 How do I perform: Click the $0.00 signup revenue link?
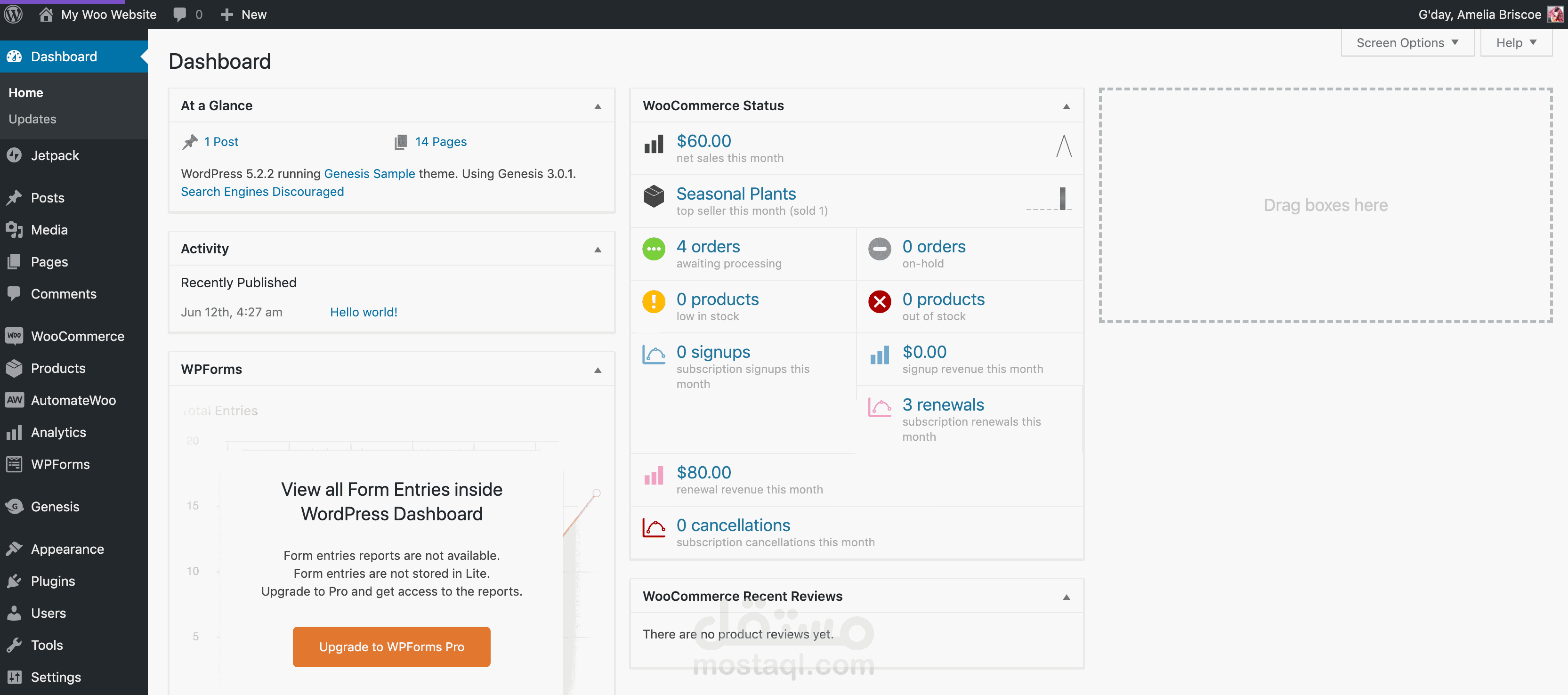click(924, 352)
